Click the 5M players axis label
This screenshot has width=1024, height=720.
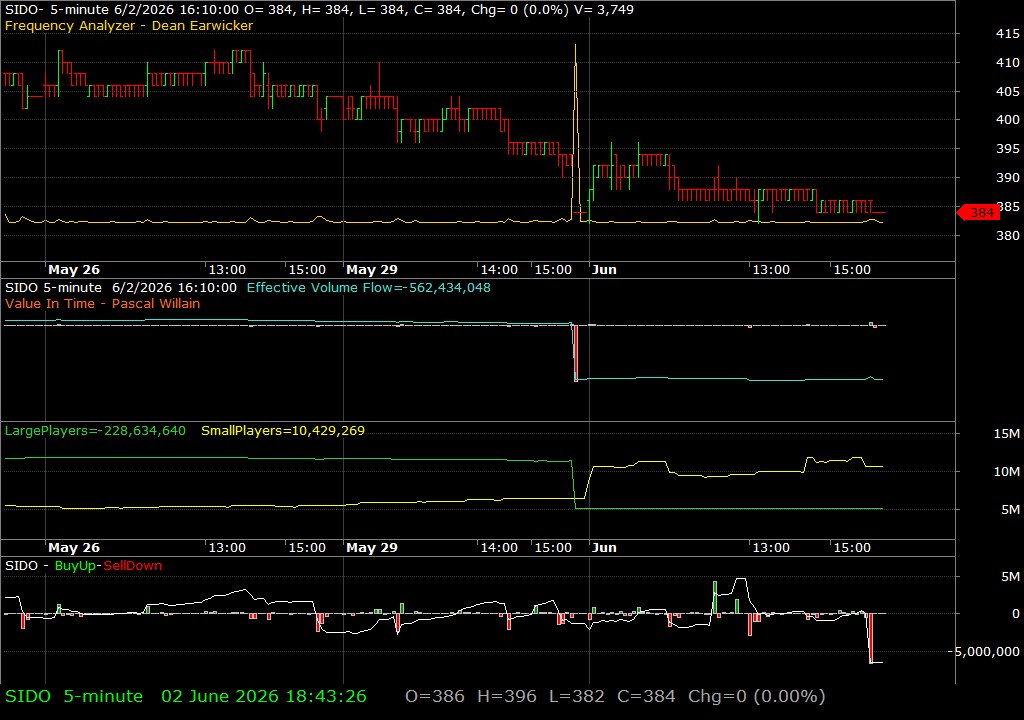(1010, 510)
